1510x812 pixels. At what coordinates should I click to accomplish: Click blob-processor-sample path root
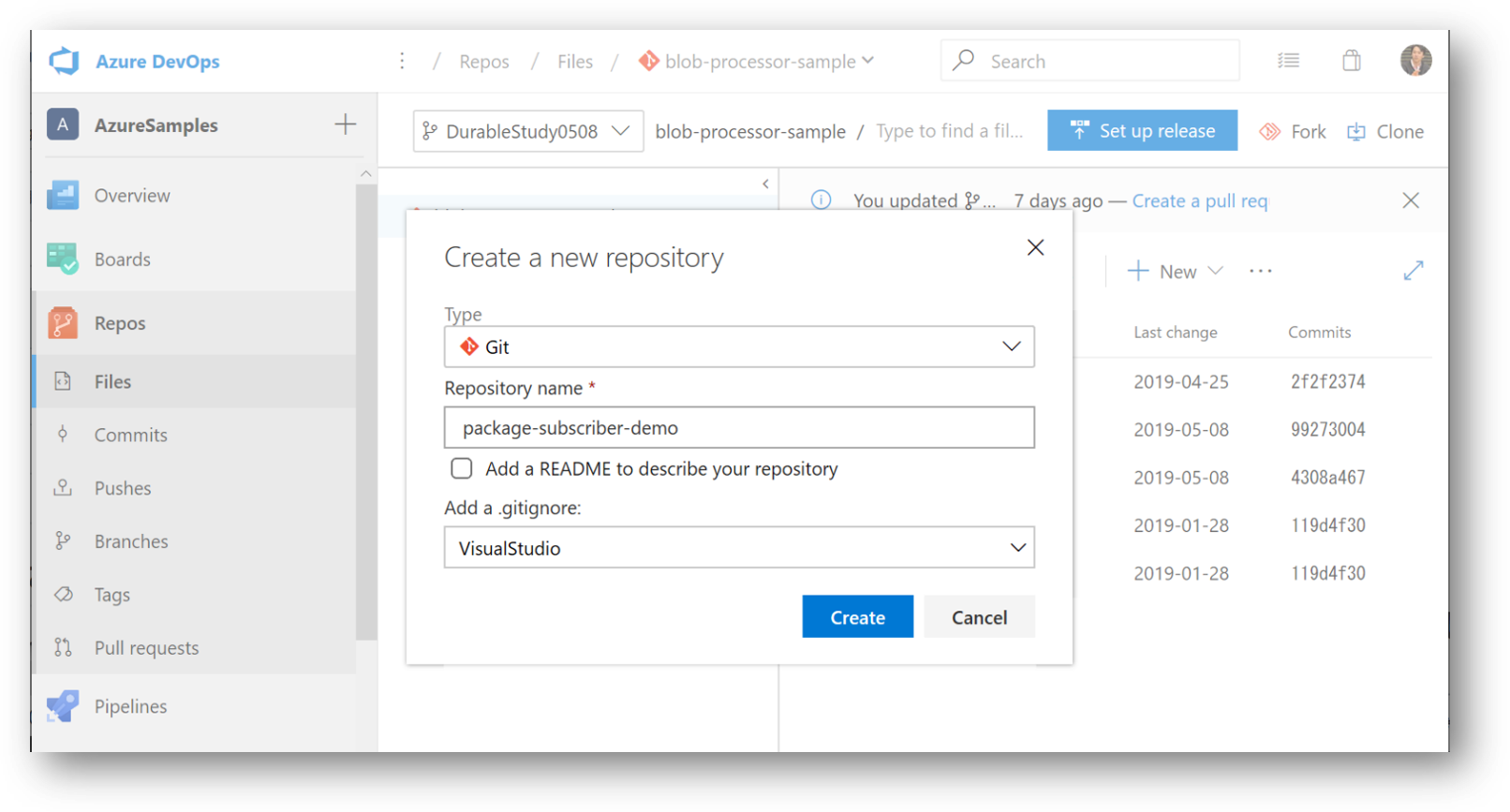[750, 132]
